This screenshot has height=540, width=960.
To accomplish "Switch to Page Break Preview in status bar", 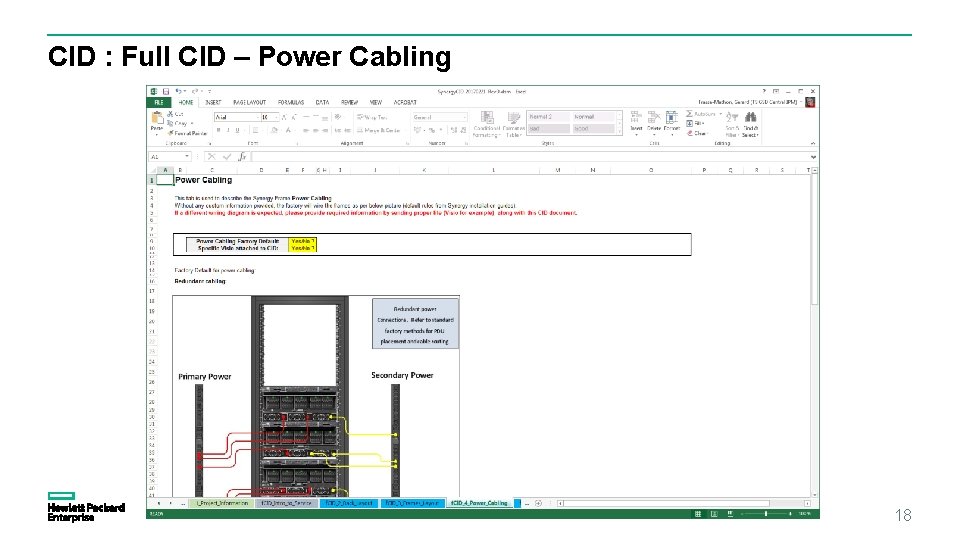I will click(x=730, y=514).
